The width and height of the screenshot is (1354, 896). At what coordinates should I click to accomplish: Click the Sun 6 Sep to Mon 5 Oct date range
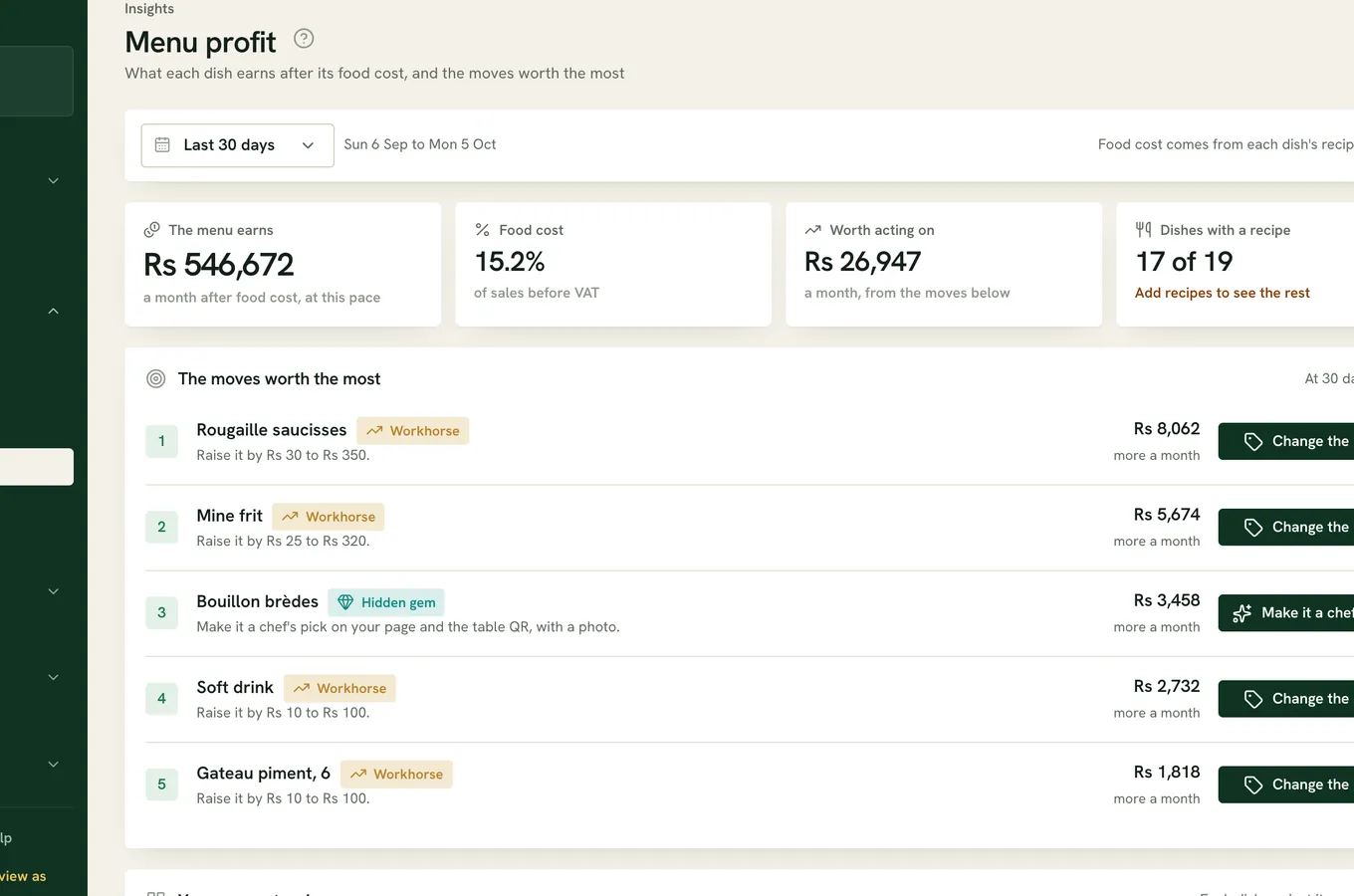(x=420, y=144)
